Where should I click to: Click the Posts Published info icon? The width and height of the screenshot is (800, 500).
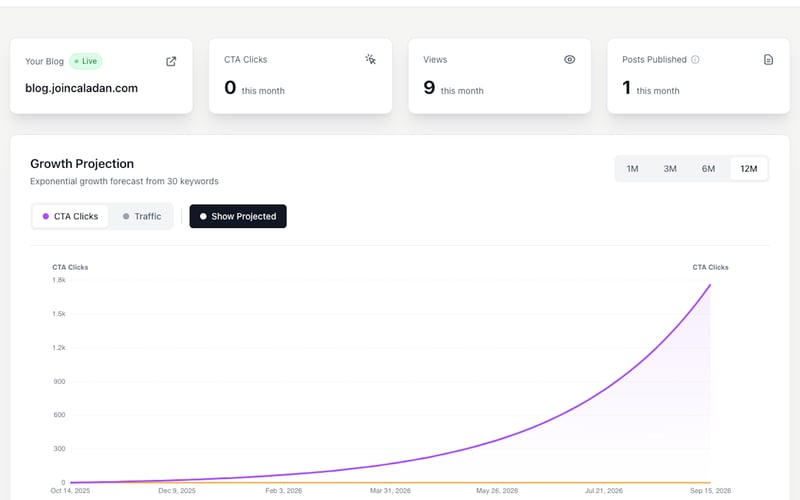tap(696, 60)
